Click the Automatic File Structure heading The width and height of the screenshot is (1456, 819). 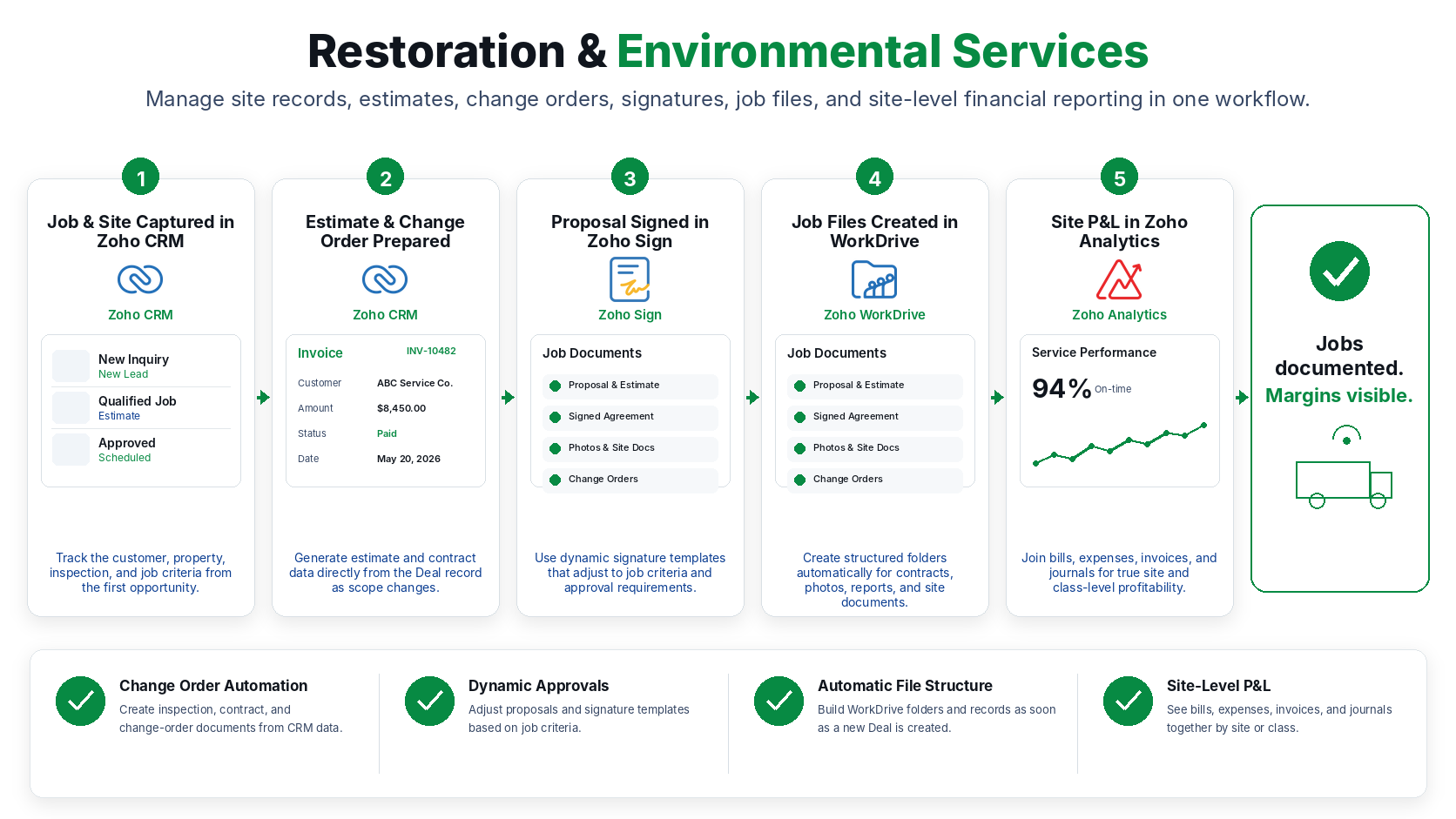(905, 686)
